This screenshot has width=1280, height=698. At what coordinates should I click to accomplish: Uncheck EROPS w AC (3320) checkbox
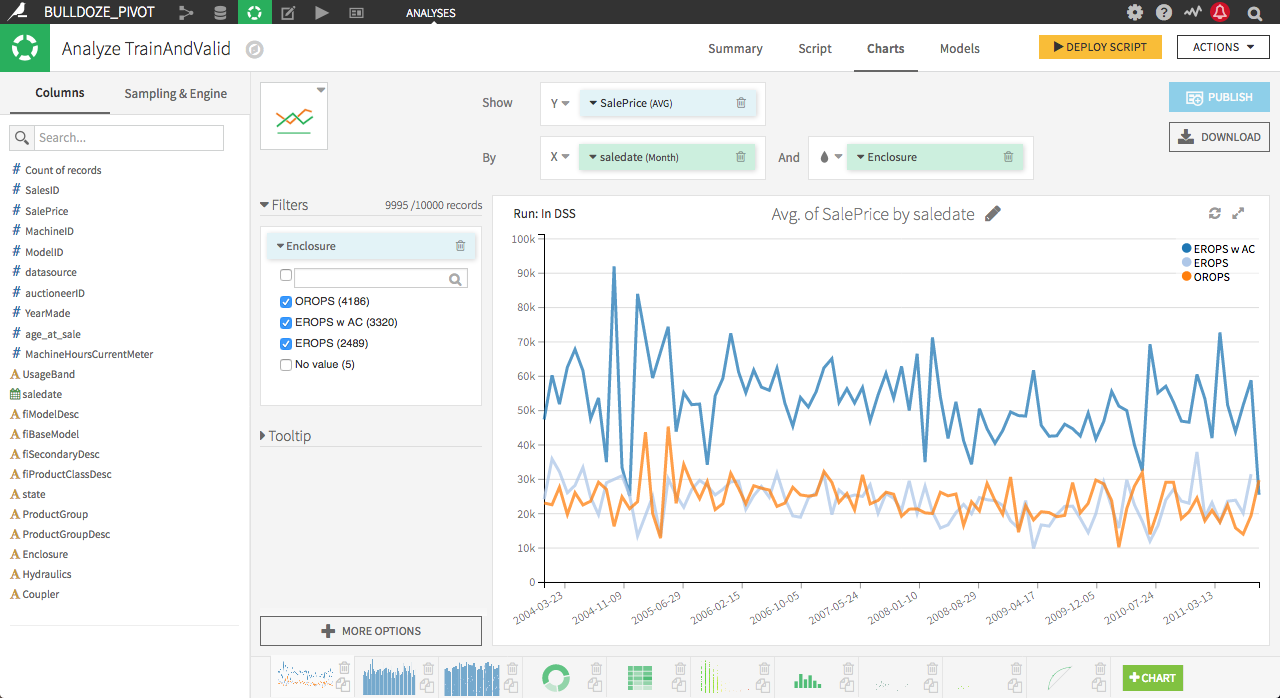[287, 323]
